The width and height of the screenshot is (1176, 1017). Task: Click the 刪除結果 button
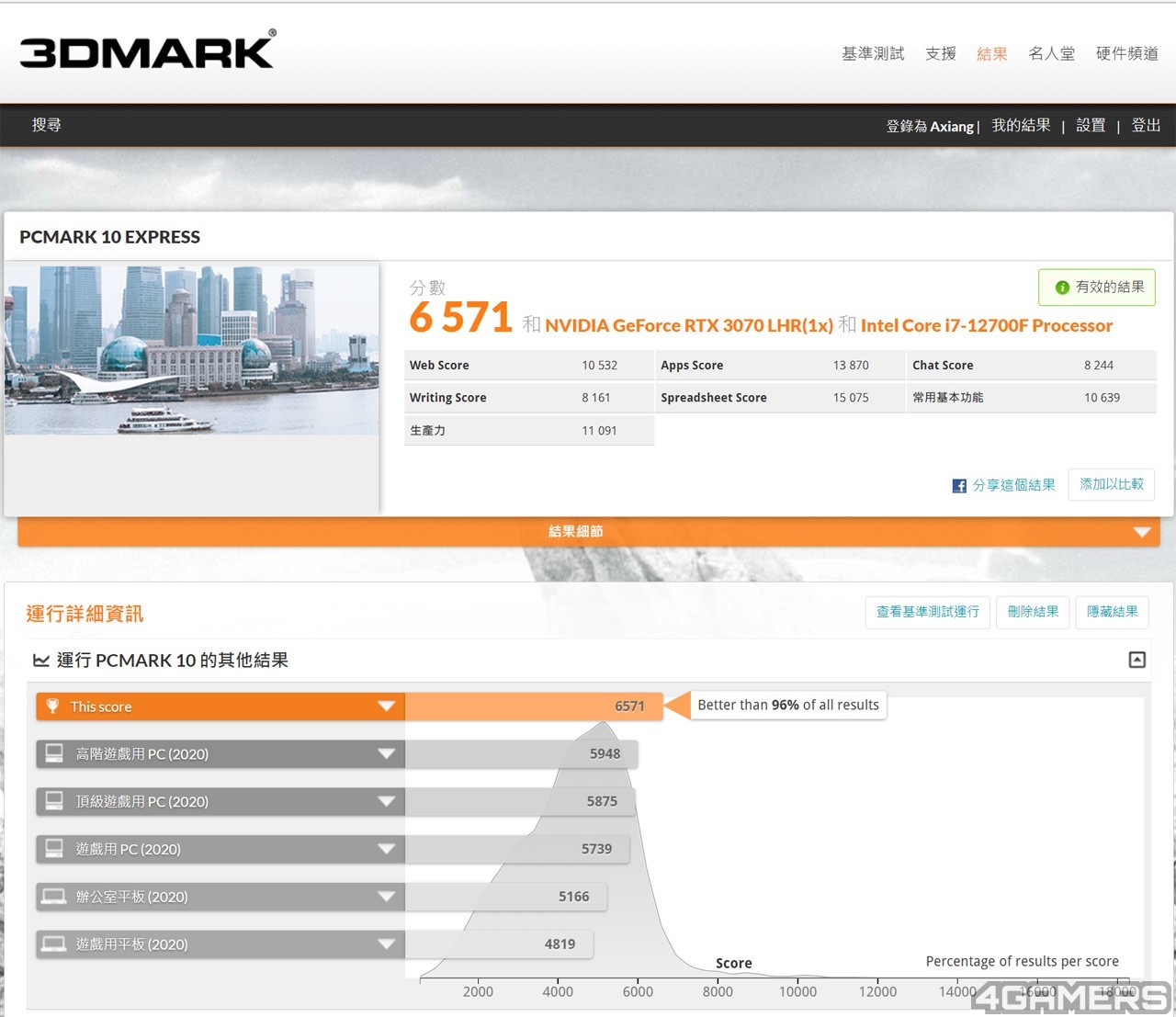tap(1033, 612)
